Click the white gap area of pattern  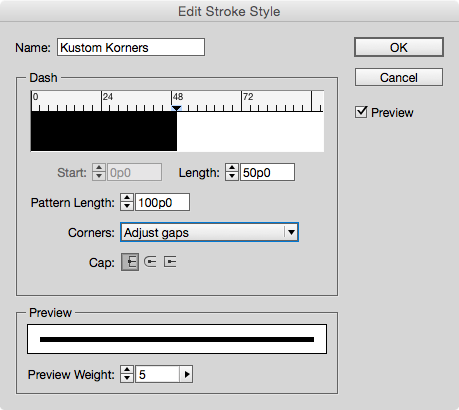point(250,131)
